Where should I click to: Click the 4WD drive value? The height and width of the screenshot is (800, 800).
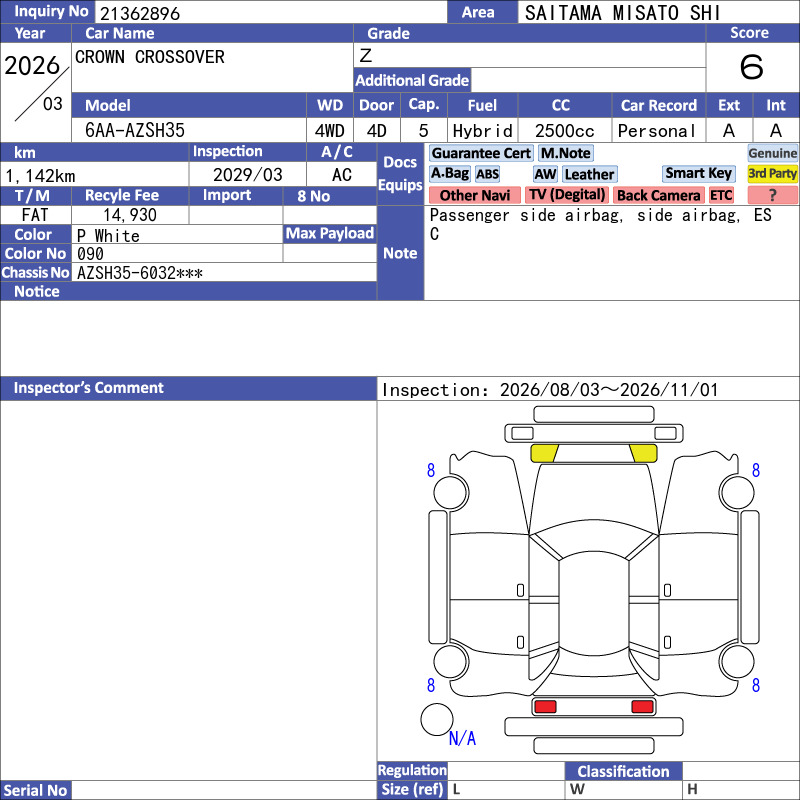(x=329, y=131)
